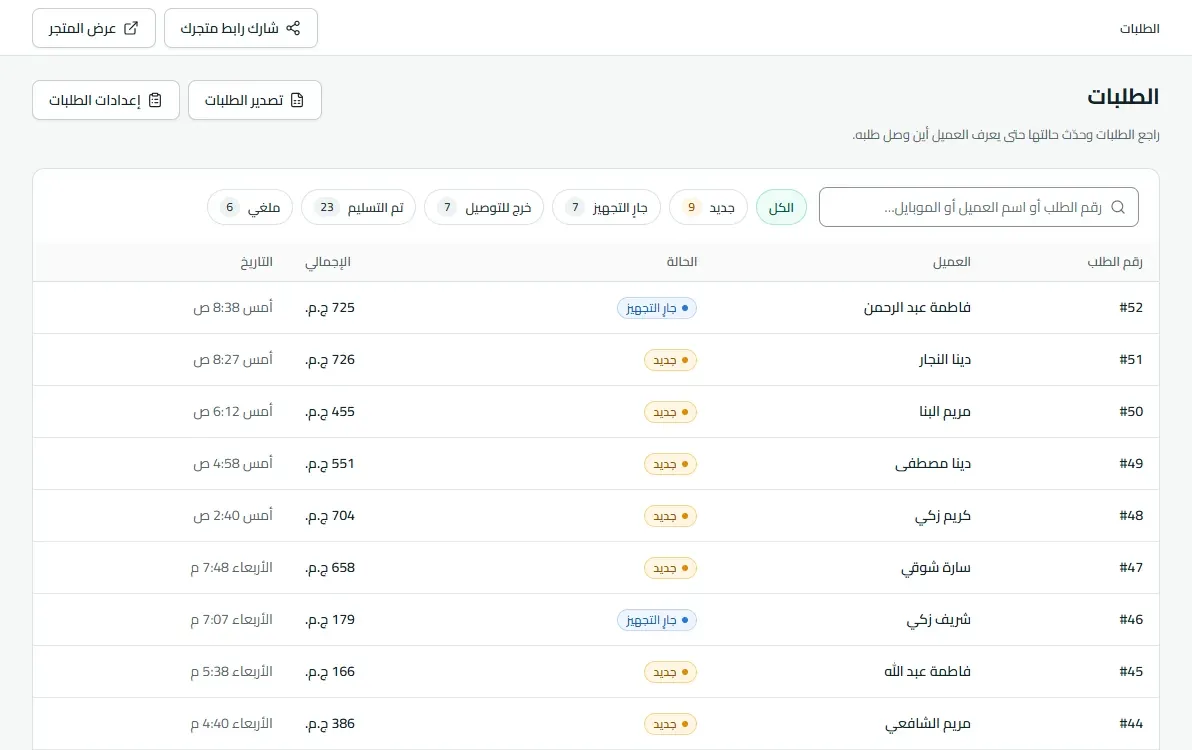This screenshot has height=750, width=1192.
Task: Click the الإجمالي column header
Action: click(328, 262)
